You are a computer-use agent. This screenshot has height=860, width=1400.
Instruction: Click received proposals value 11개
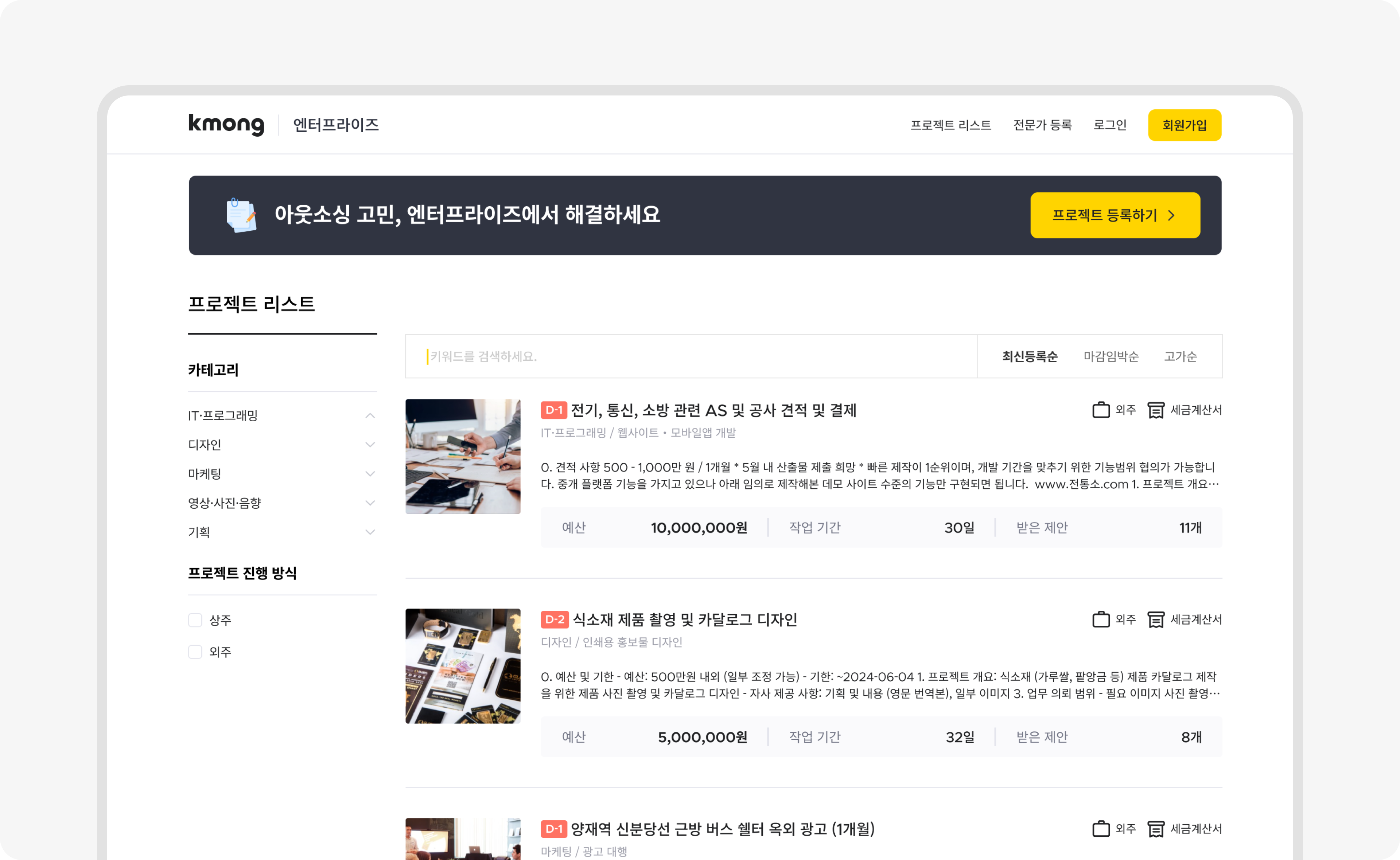tap(1191, 528)
